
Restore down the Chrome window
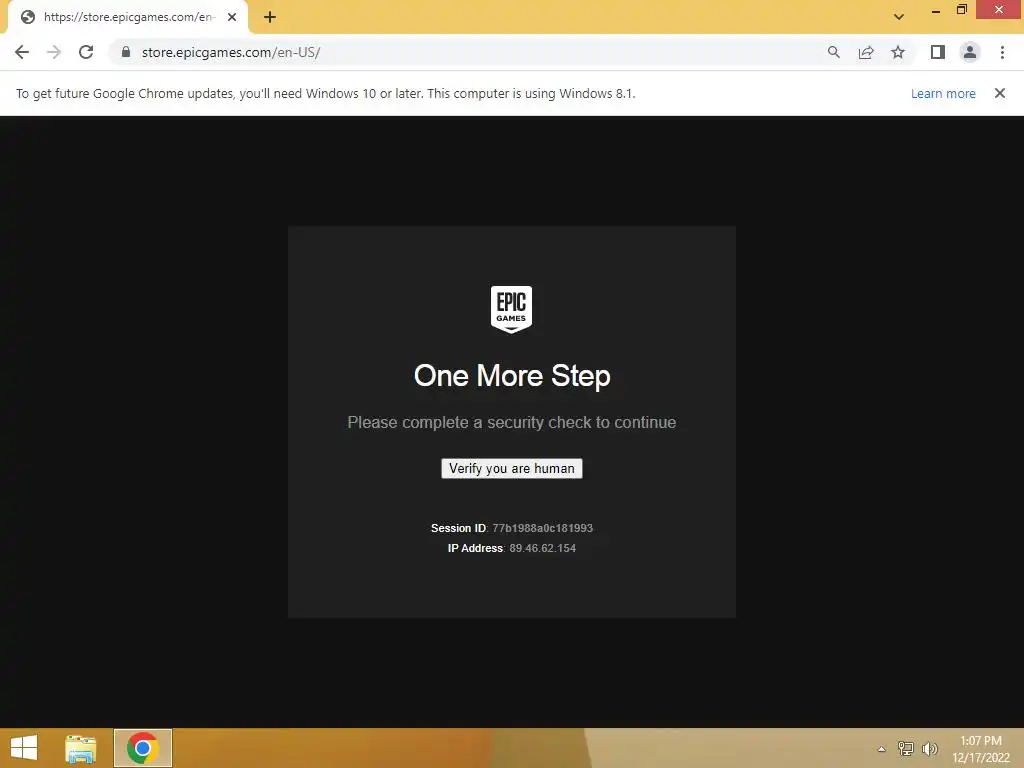click(961, 9)
